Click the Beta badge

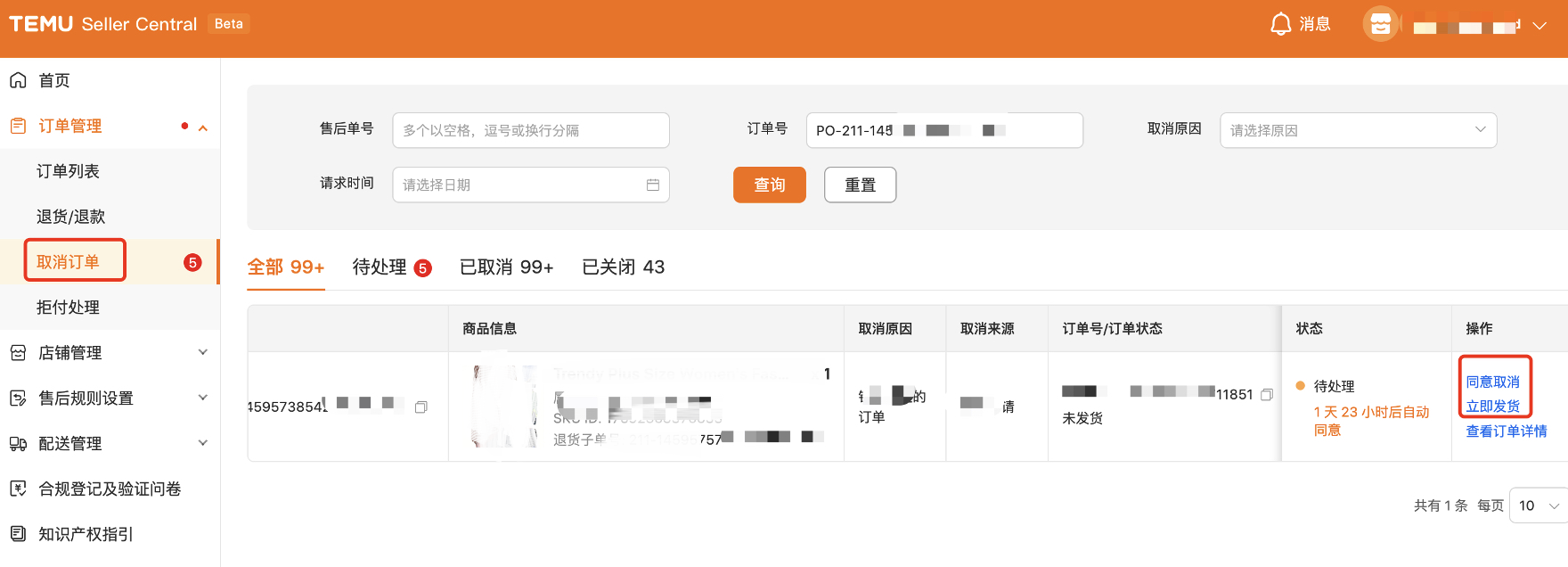click(229, 24)
